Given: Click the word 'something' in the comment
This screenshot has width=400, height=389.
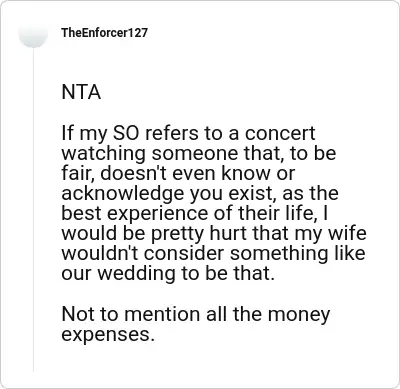Looking at the screenshot, I should [279, 254].
